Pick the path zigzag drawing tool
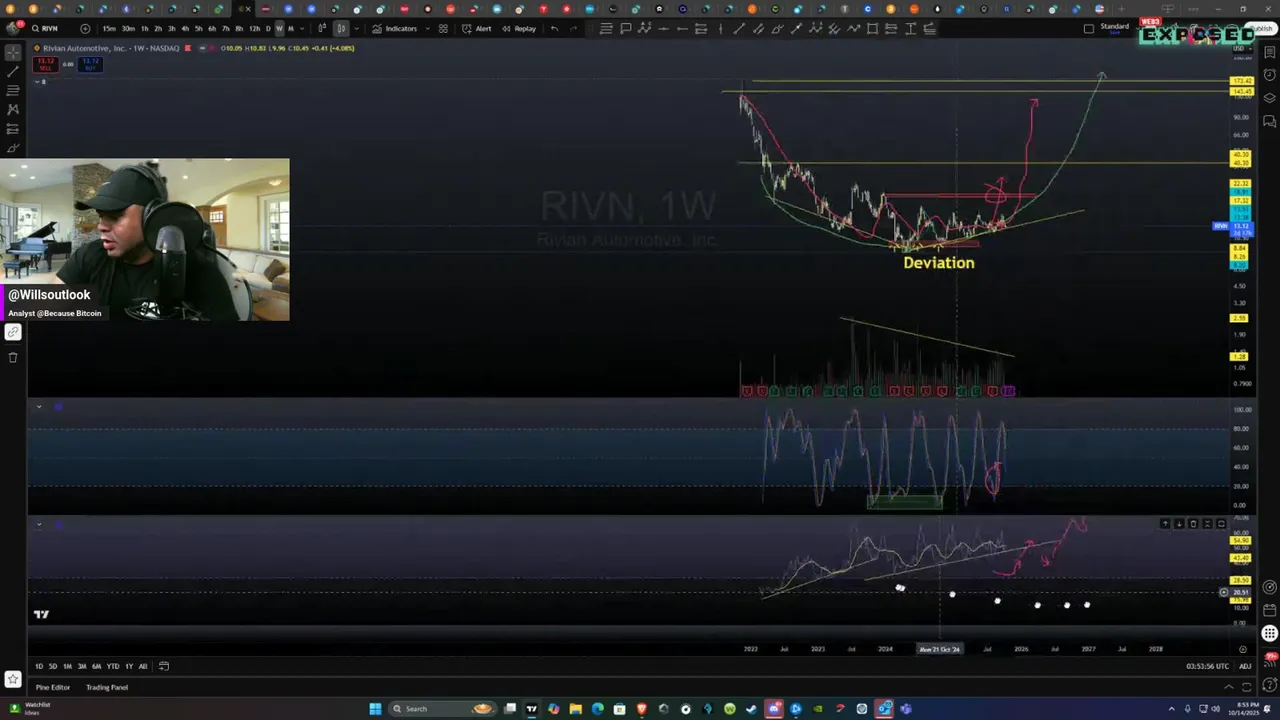Viewport: 1280px width, 720px height. 853,29
